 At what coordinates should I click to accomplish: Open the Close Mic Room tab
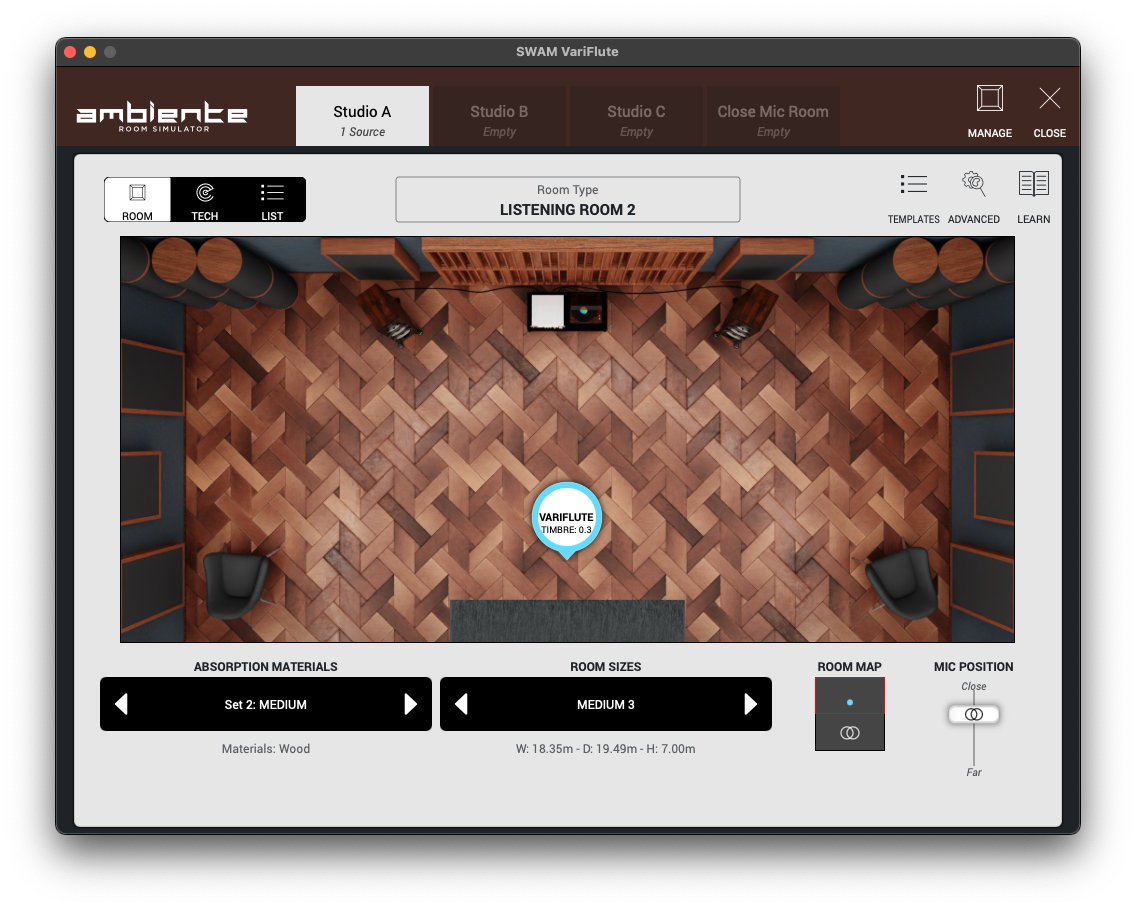point(773,117)
